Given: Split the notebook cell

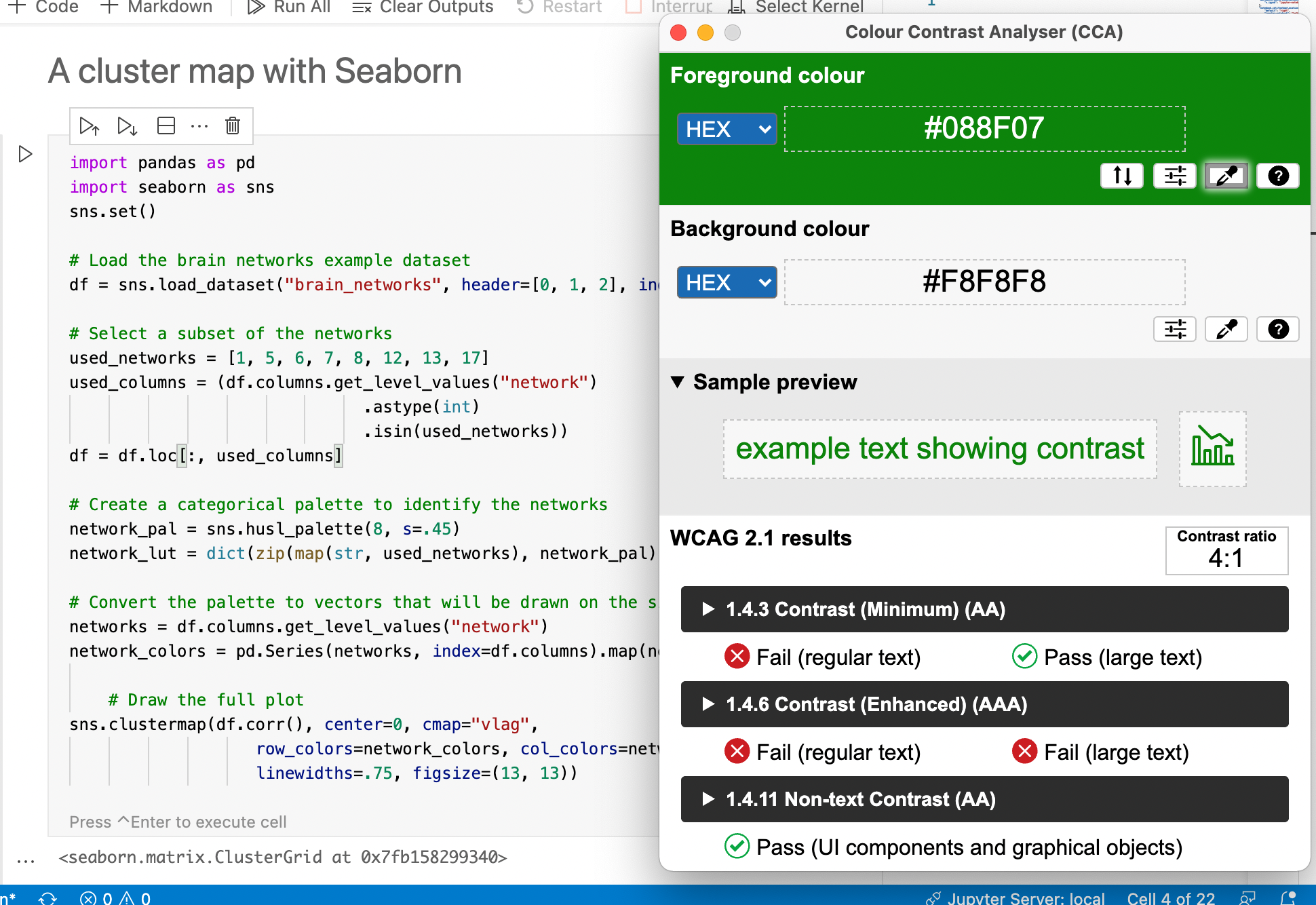Looking at the screenshot, I should point(165,126).
